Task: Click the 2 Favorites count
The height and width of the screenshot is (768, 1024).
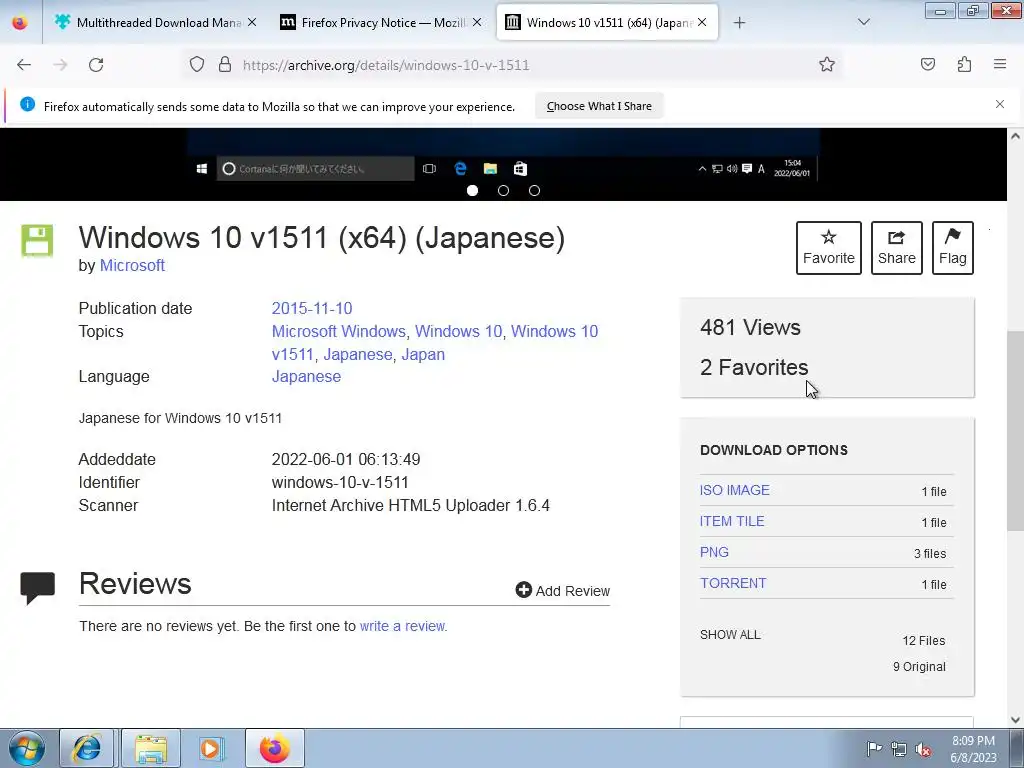Action: [754, 367]
